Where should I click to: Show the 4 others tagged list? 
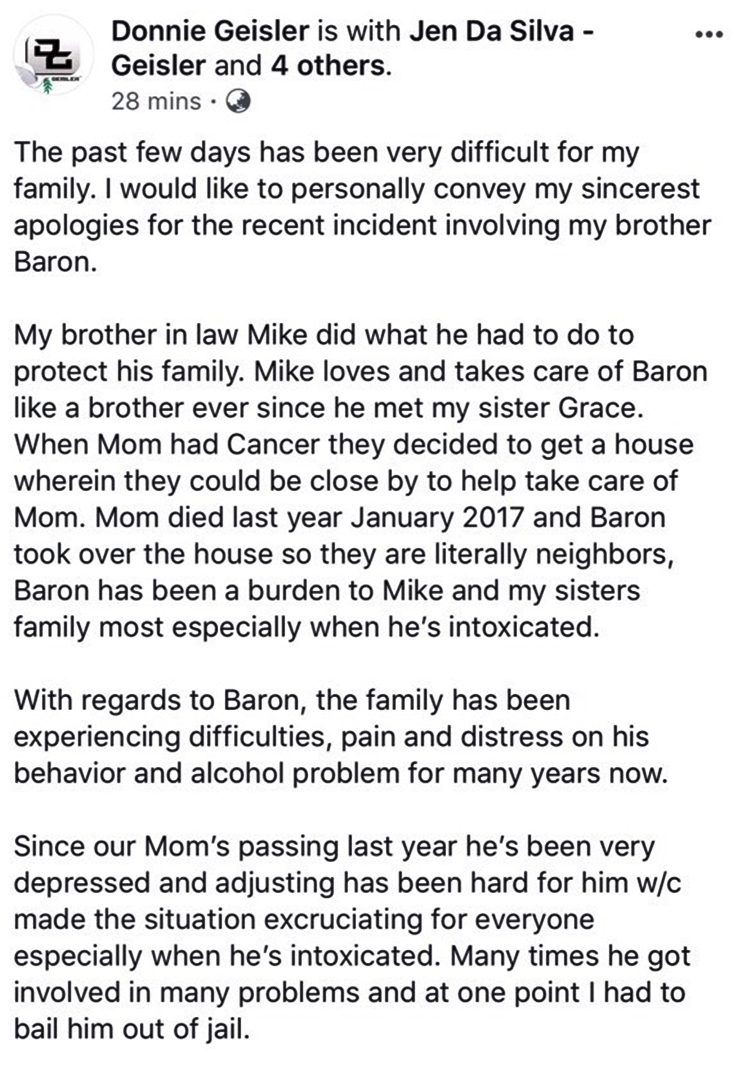(x=331, y=66)
